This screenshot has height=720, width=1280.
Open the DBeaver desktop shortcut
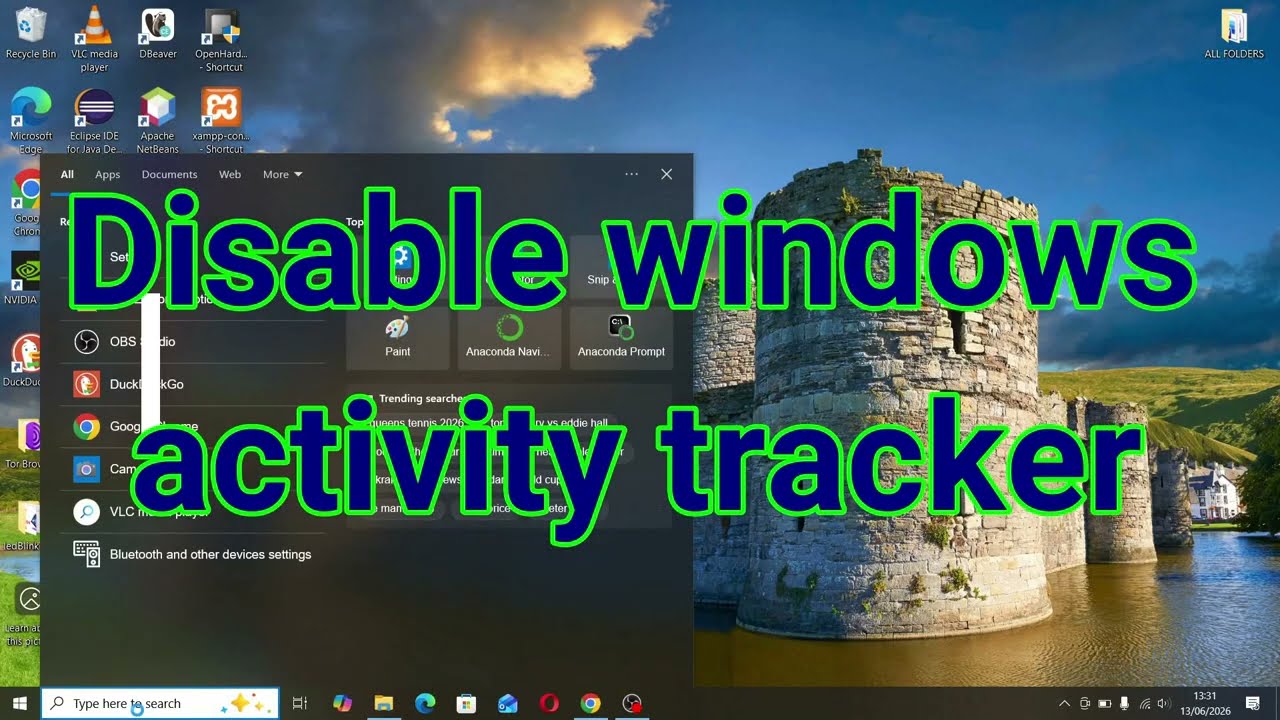(x=158, y=33)
